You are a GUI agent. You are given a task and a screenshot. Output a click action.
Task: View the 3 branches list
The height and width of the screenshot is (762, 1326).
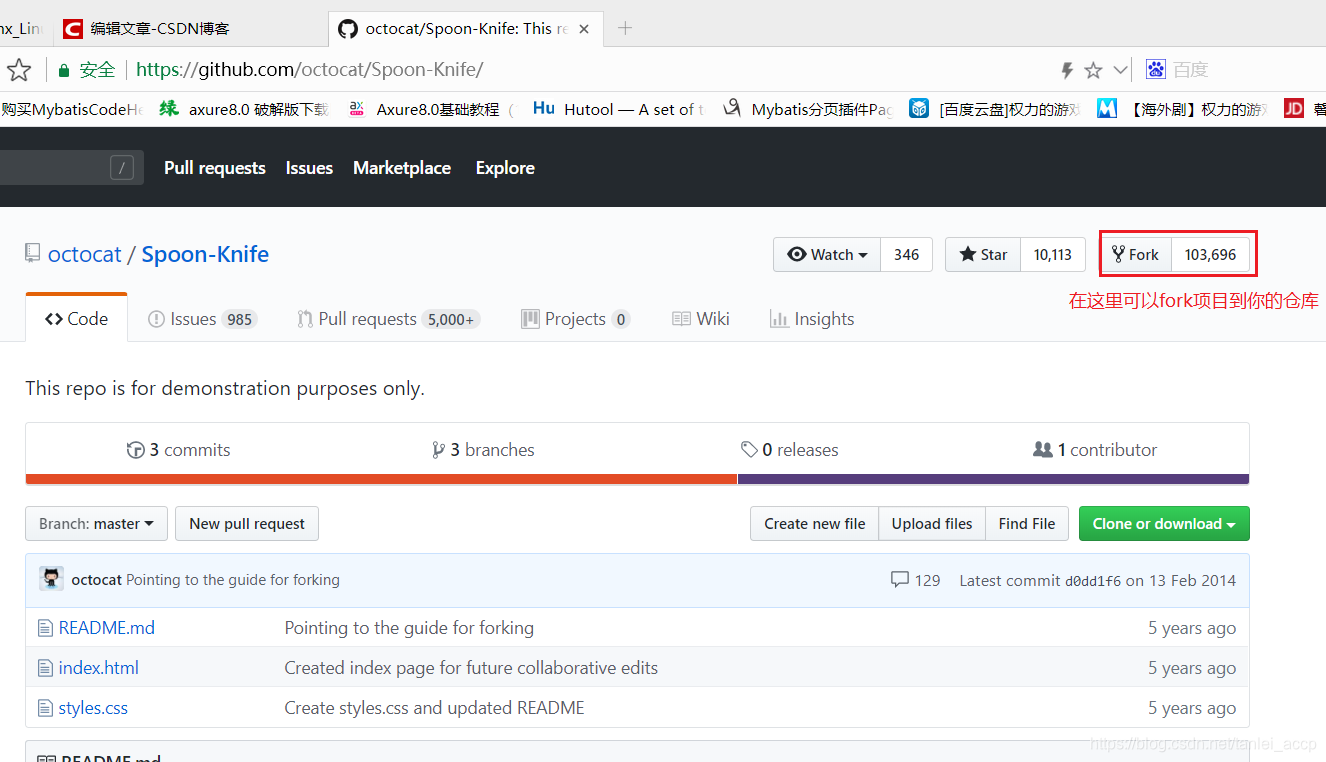pos(483,450)
